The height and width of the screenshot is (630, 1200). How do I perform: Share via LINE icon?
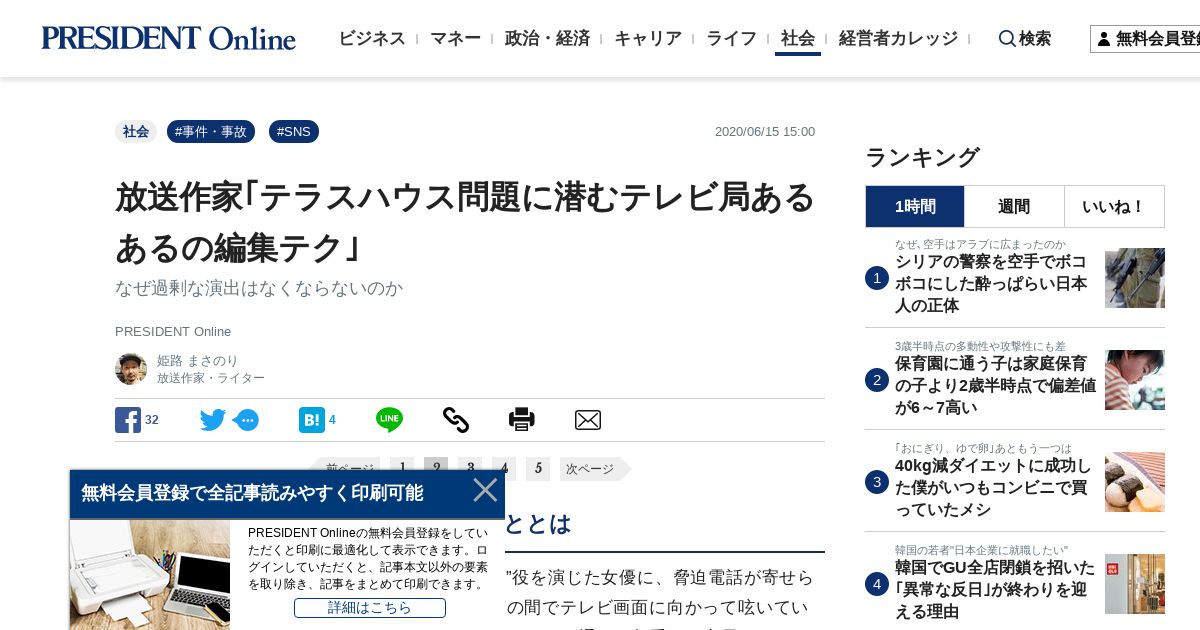coord(389,420)
